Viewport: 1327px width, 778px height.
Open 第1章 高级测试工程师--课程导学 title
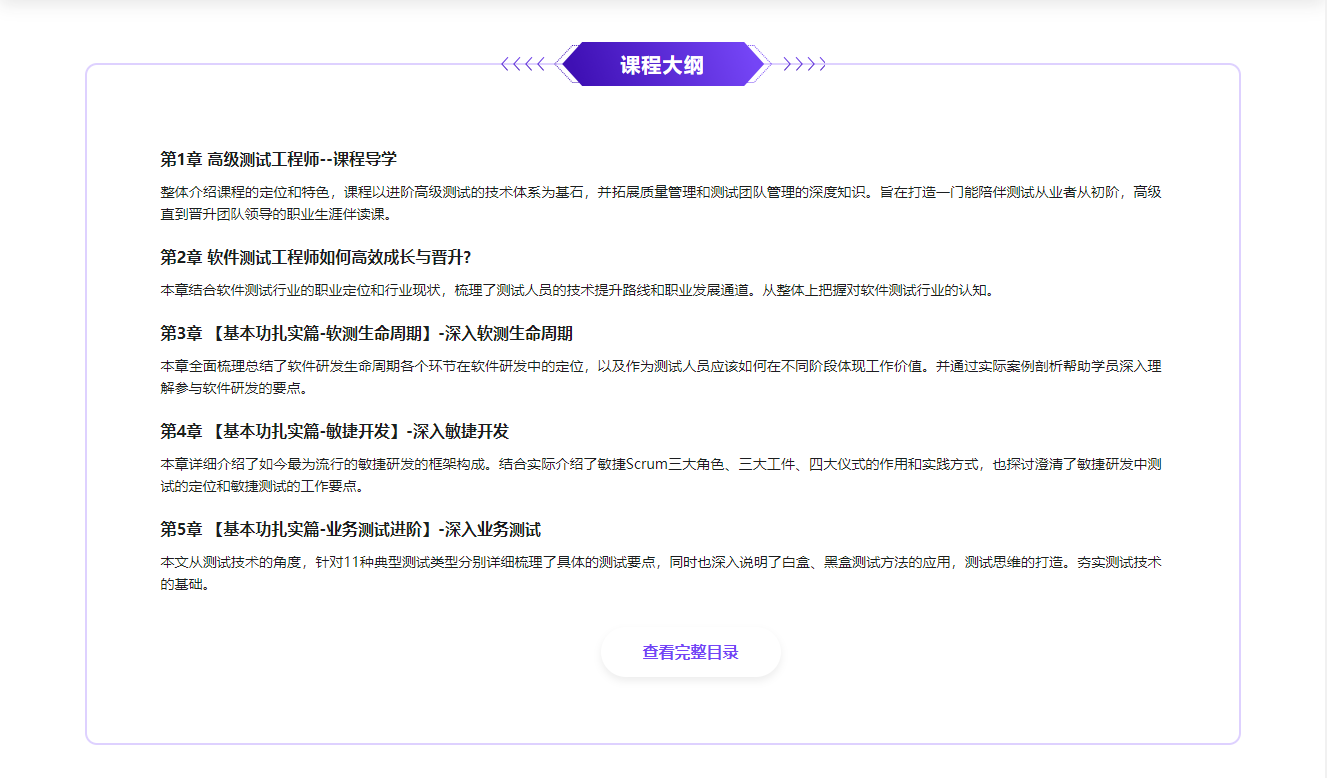(x=279, y=159)
